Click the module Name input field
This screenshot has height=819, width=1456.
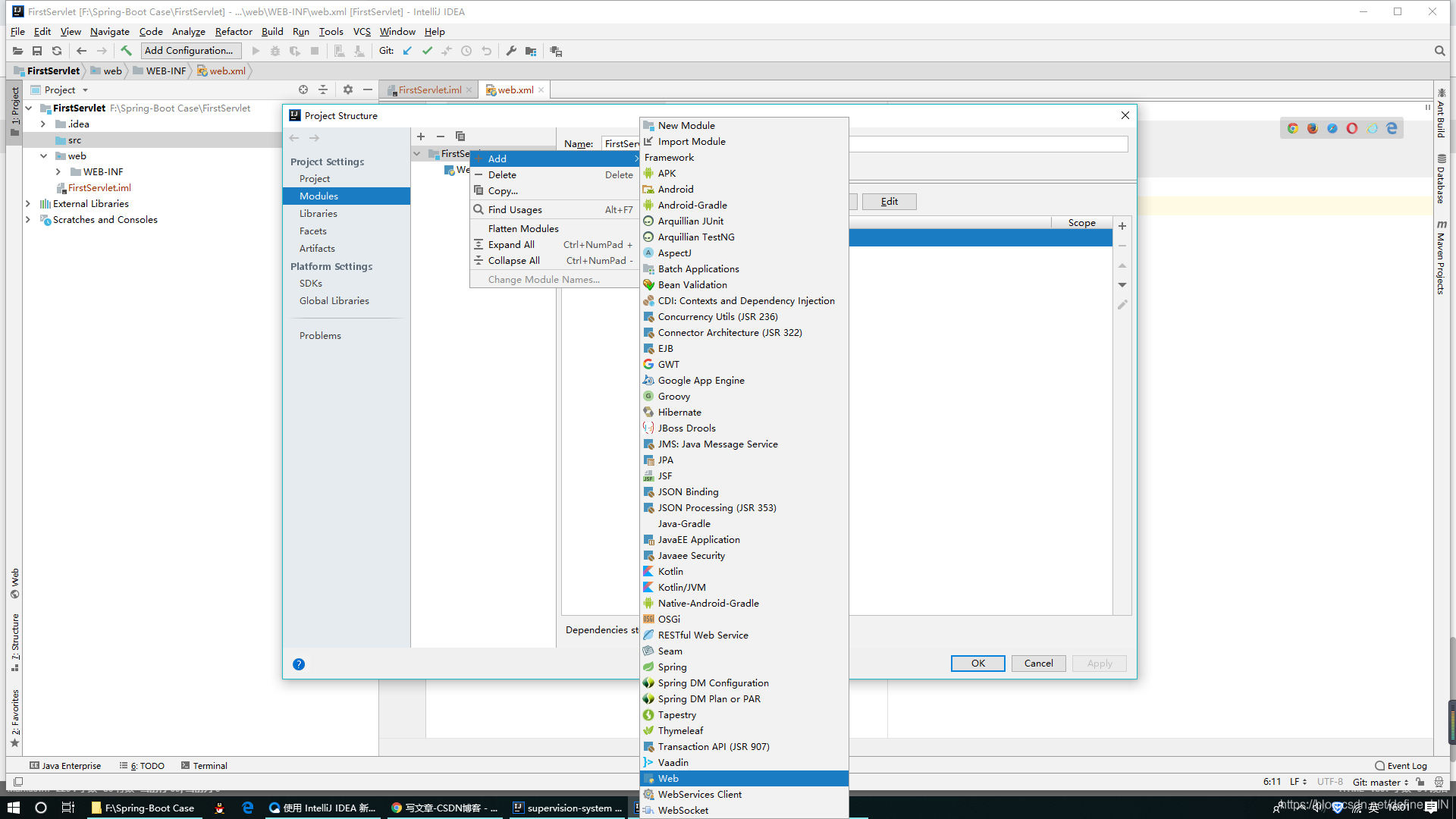pos(864,144)
